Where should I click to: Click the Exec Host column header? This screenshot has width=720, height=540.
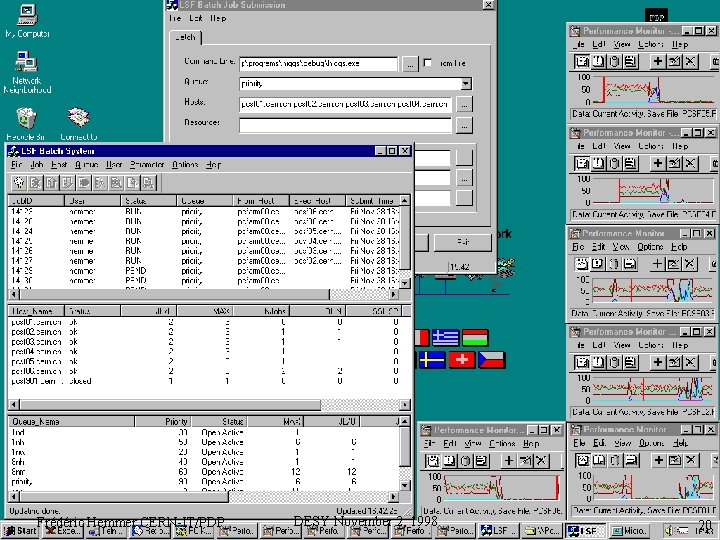point(317,201)
